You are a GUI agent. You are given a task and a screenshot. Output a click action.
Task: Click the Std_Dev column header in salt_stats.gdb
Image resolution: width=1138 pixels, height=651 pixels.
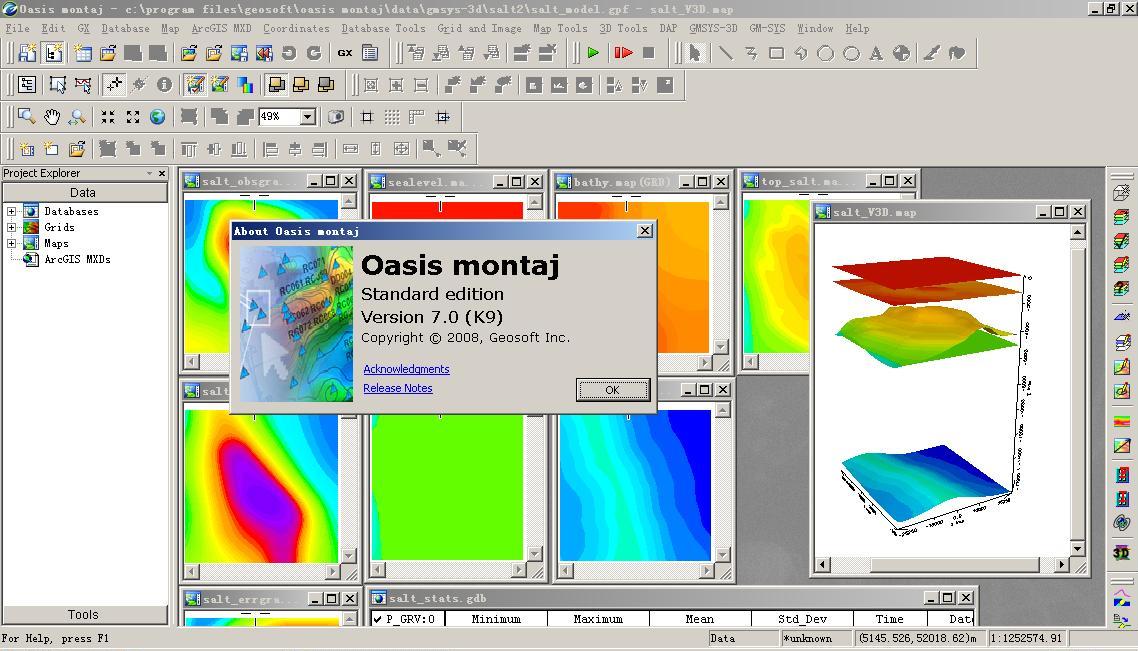[x=802, y=619]
